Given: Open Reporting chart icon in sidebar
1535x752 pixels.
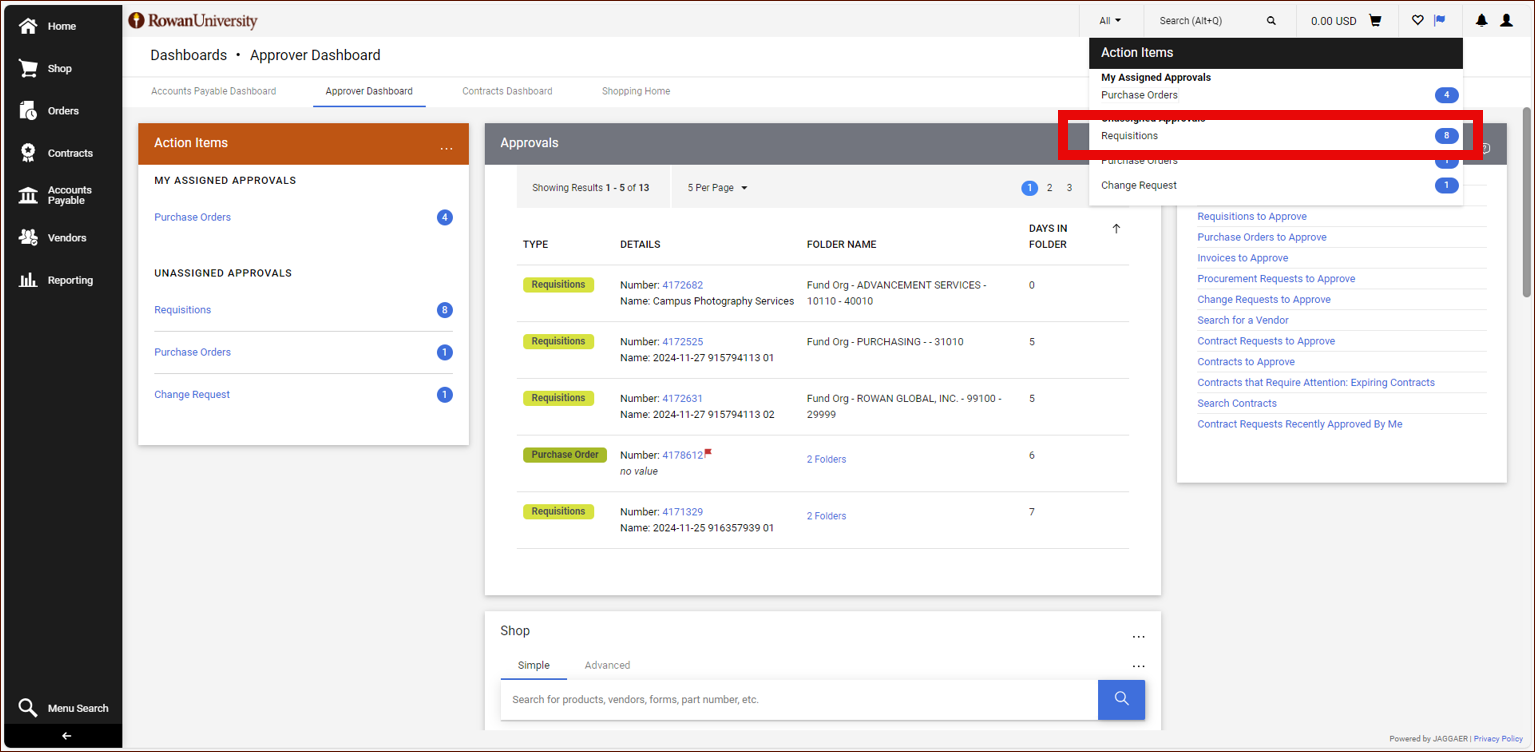Looking at the screenshot, I should click(29, 280).
